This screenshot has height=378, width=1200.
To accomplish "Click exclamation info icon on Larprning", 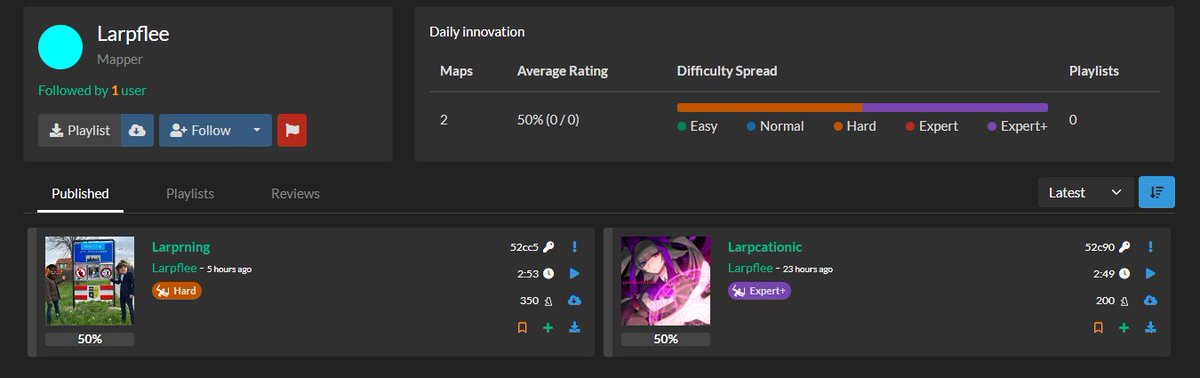I will 575,247.
